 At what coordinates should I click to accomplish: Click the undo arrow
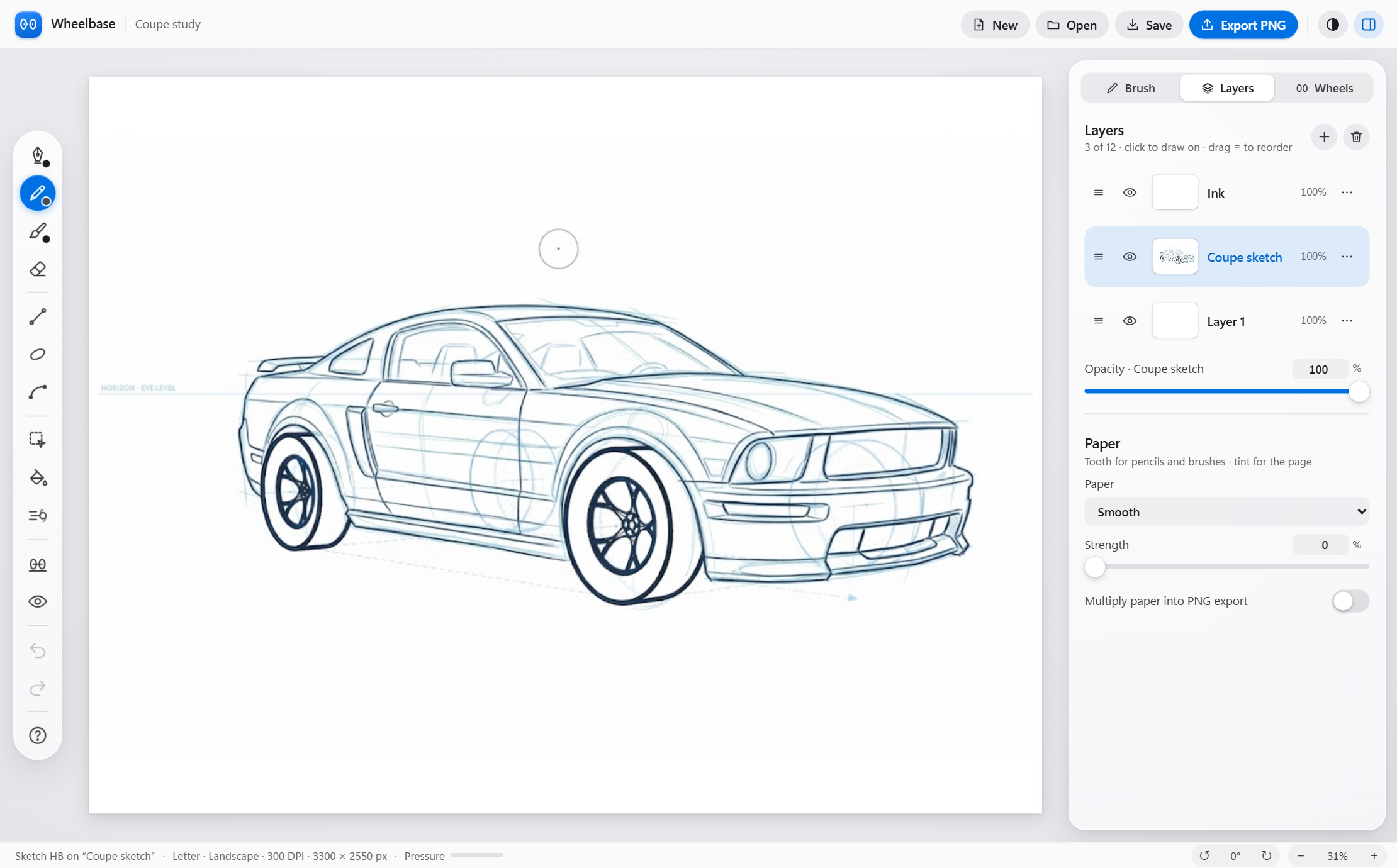(38, 650)
